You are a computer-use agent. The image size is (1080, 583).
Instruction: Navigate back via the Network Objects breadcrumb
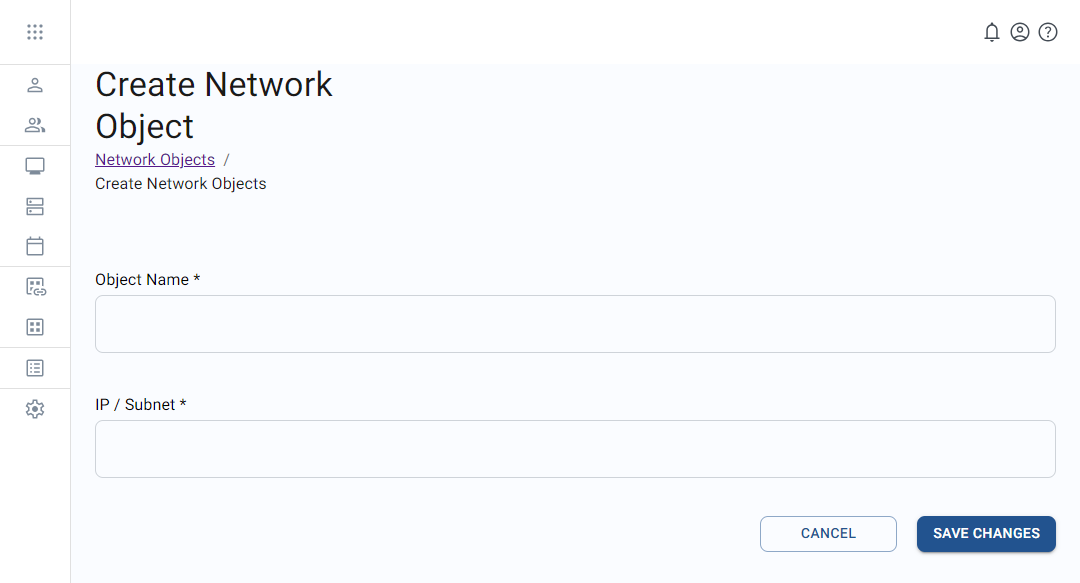pos(155,159)
